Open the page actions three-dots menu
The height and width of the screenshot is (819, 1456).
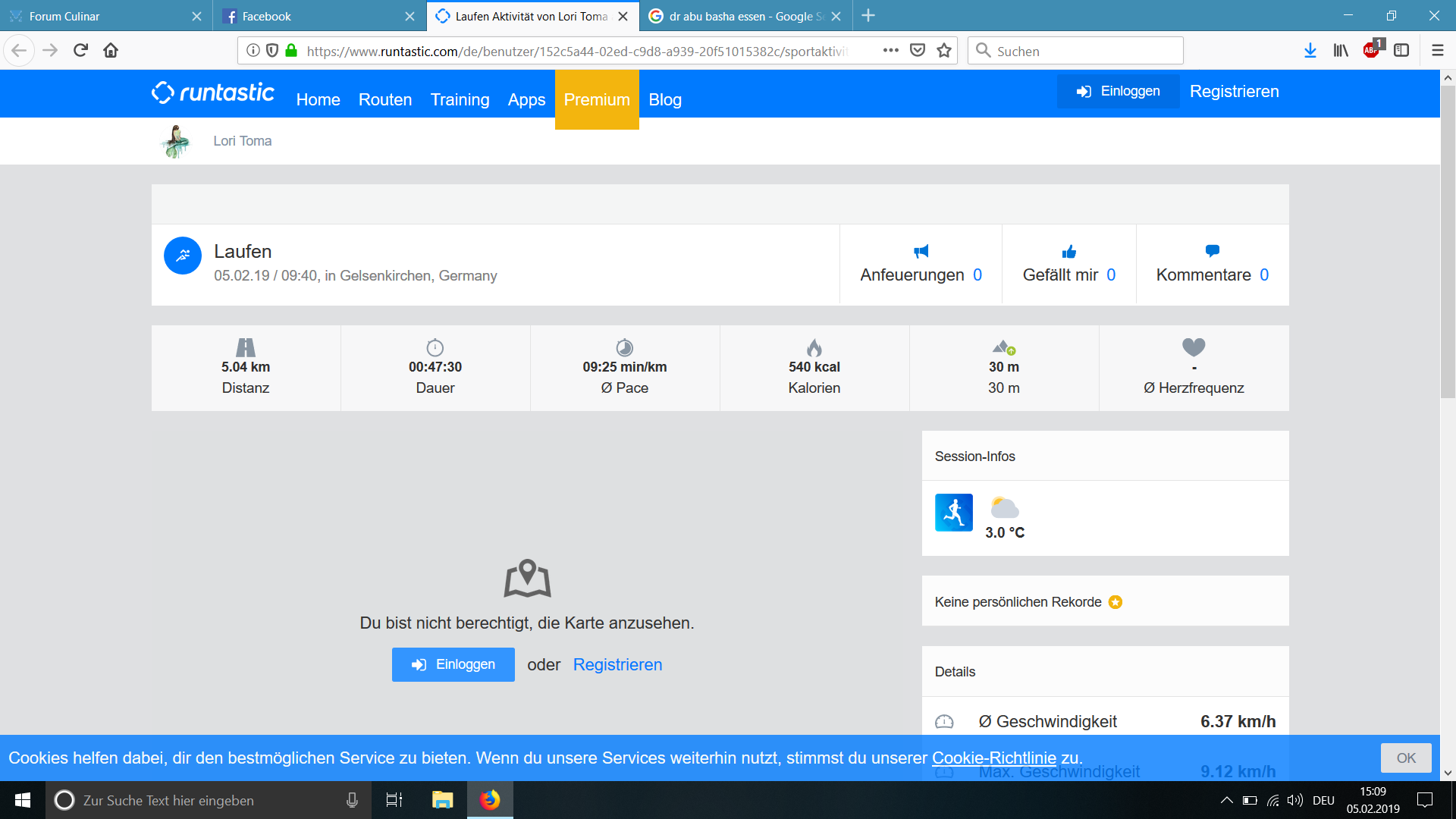(x=891, y=51)
